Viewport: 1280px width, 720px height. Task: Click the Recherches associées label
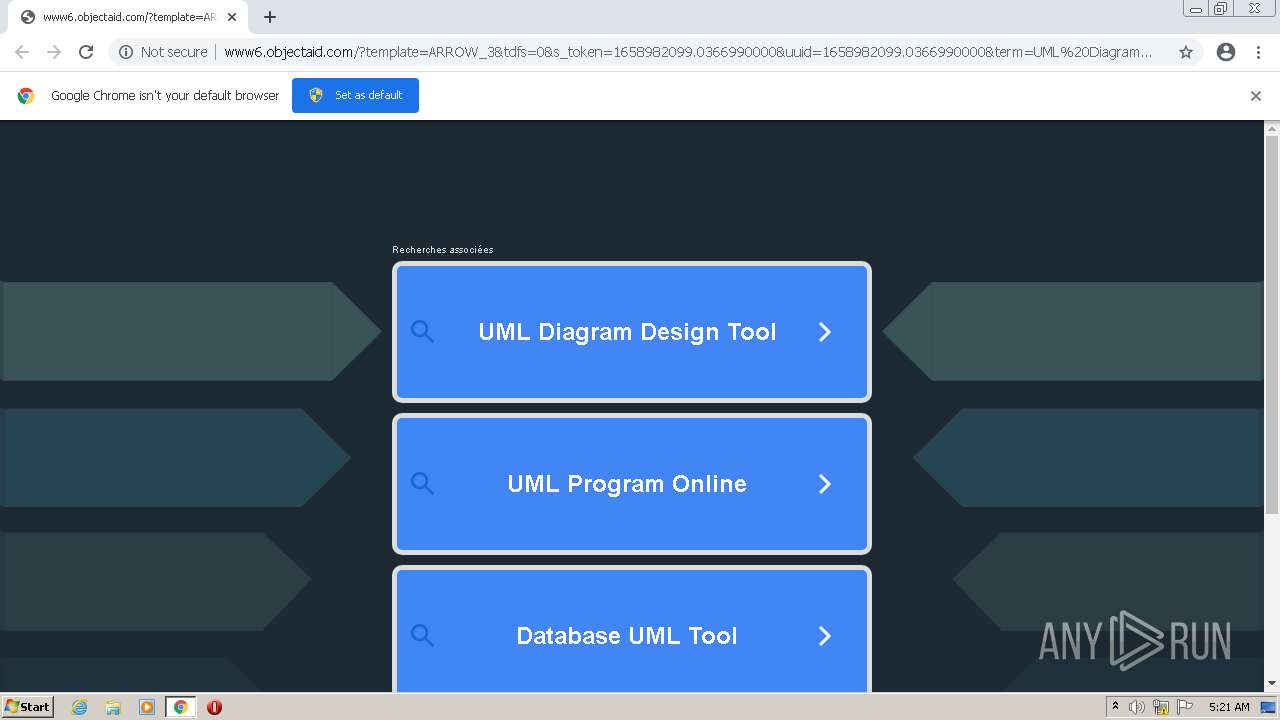pyautogui.click(x=443, y=250)
